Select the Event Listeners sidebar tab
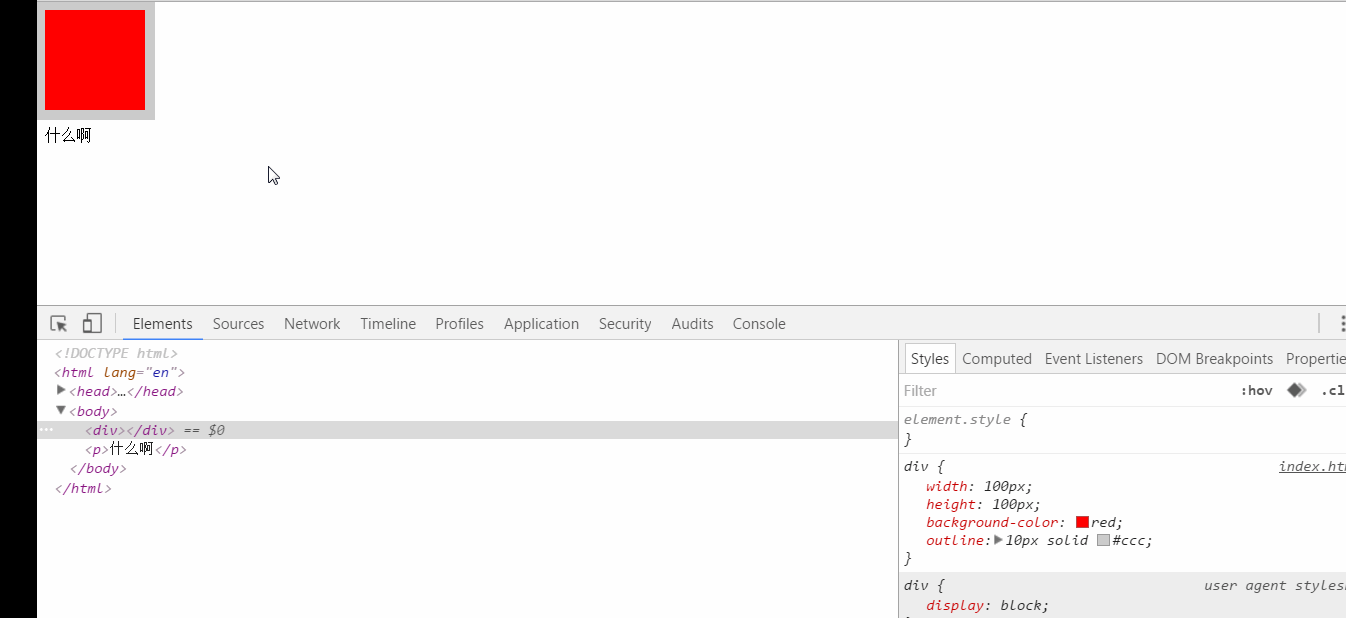Image resolution: width=1346 pixels, height=618 pixels. (x=1093, y=359)
